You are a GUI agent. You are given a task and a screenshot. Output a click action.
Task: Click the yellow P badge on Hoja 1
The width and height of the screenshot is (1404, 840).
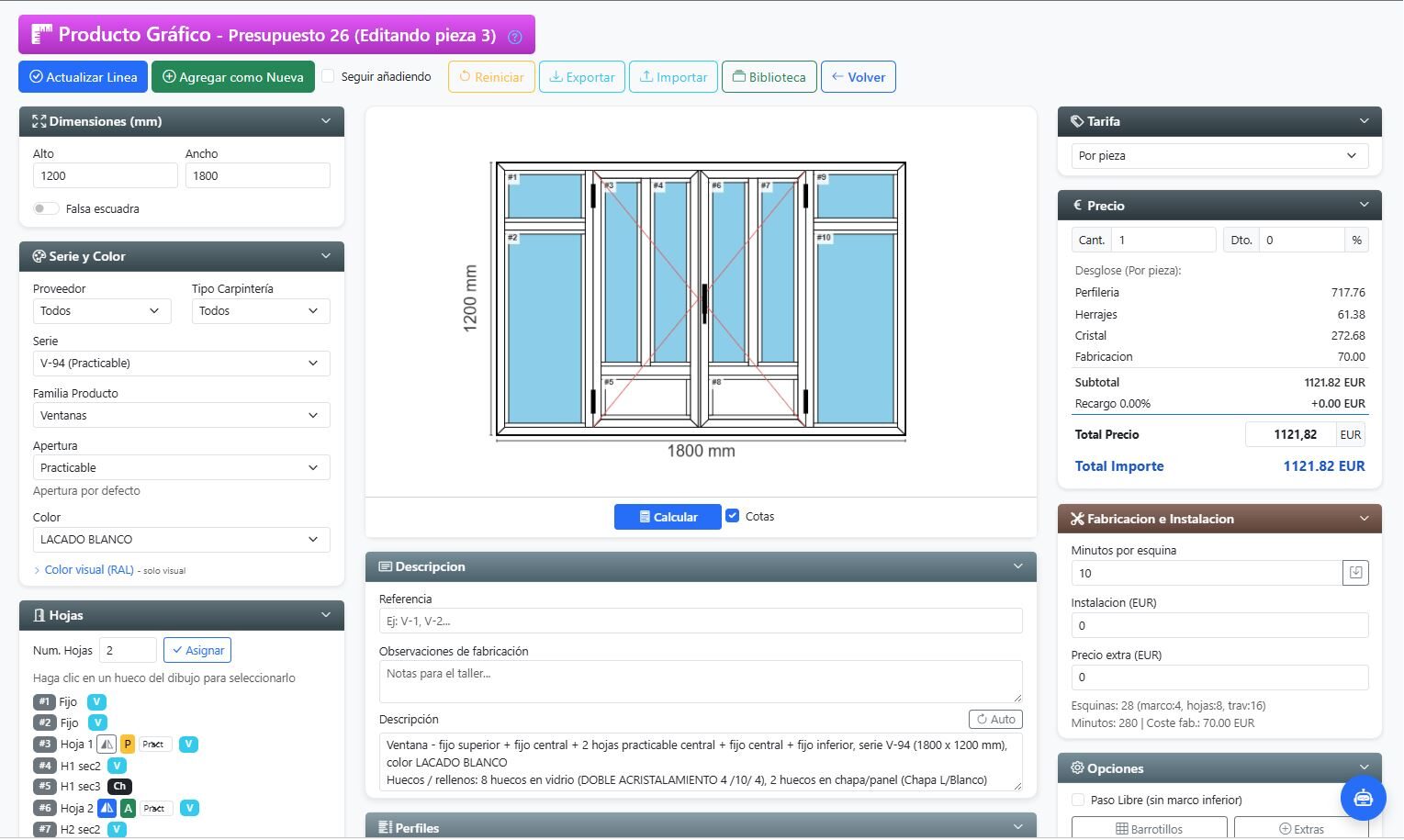[128, 745]
